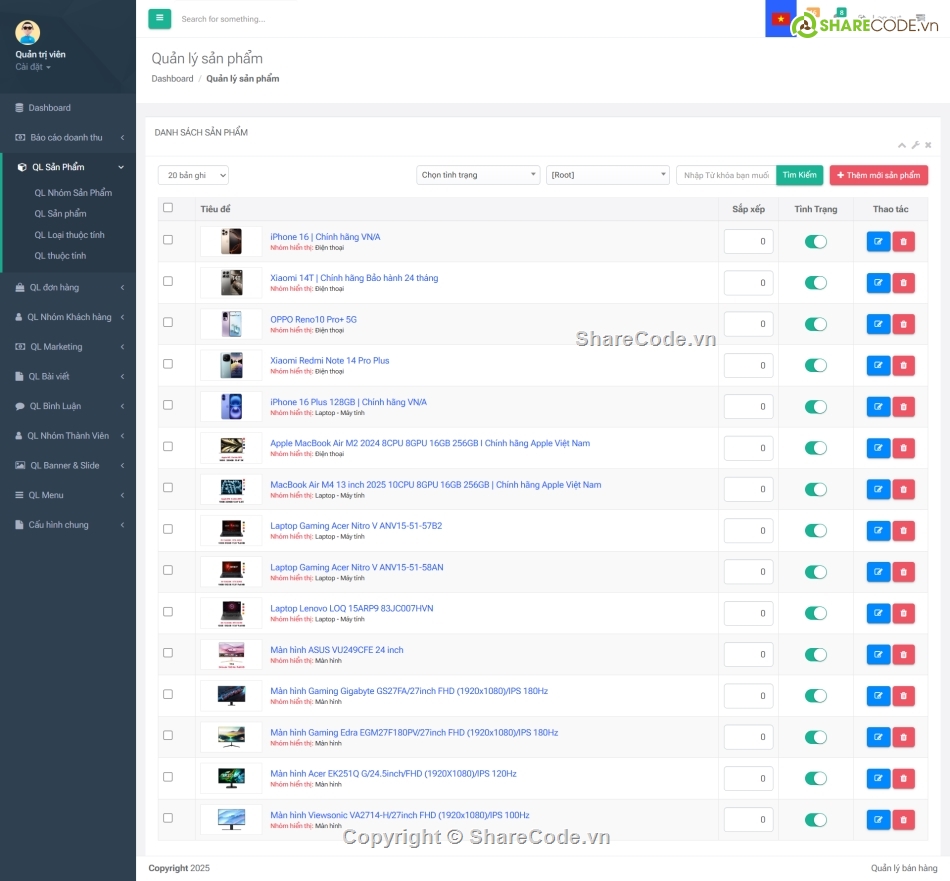Expand QL Marketing menu
Screen dimensions: 950x881
click(68, 347)
